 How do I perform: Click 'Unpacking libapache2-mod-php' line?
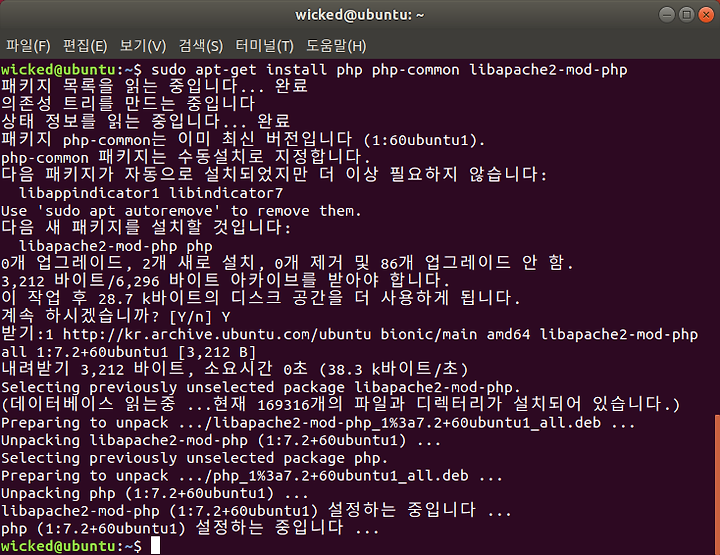[221, 440]
